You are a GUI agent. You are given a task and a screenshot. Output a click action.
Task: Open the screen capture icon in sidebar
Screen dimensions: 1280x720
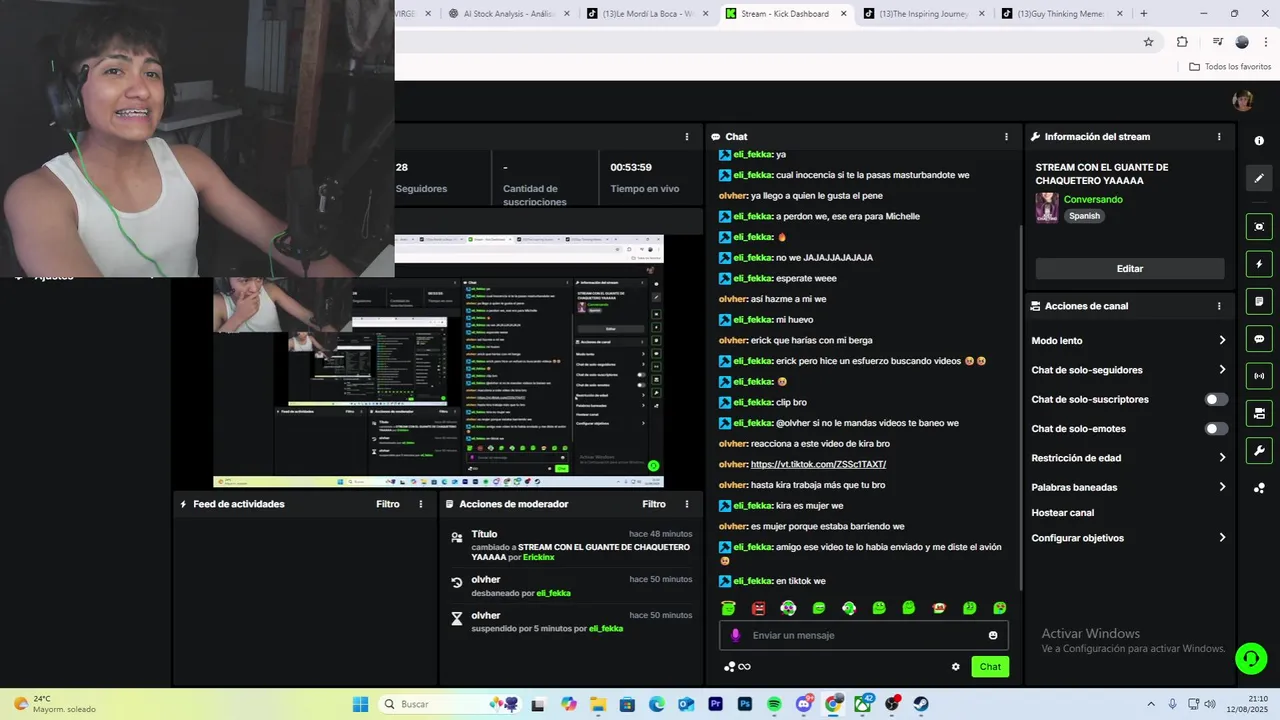1259,227
